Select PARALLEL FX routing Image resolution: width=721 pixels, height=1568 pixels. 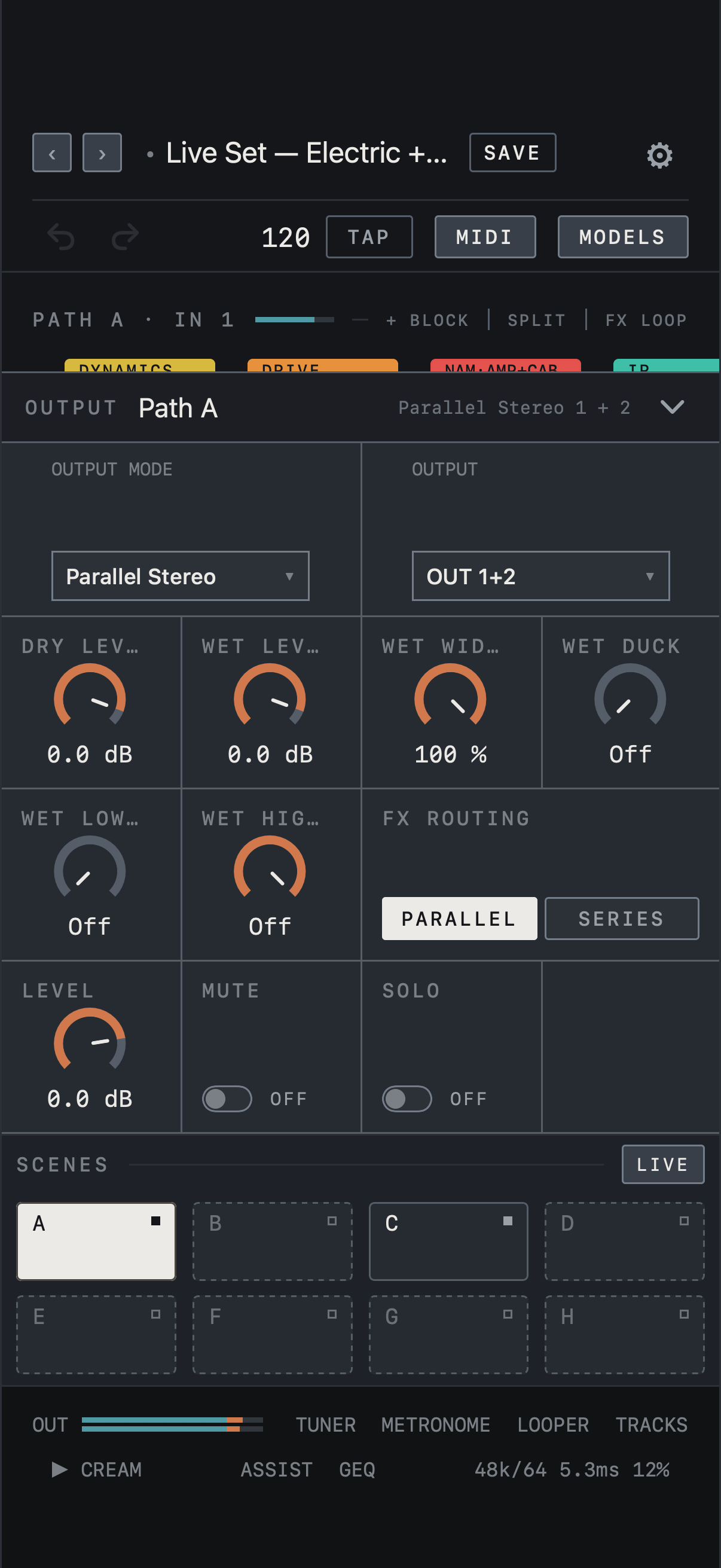[x=459, y=919]
